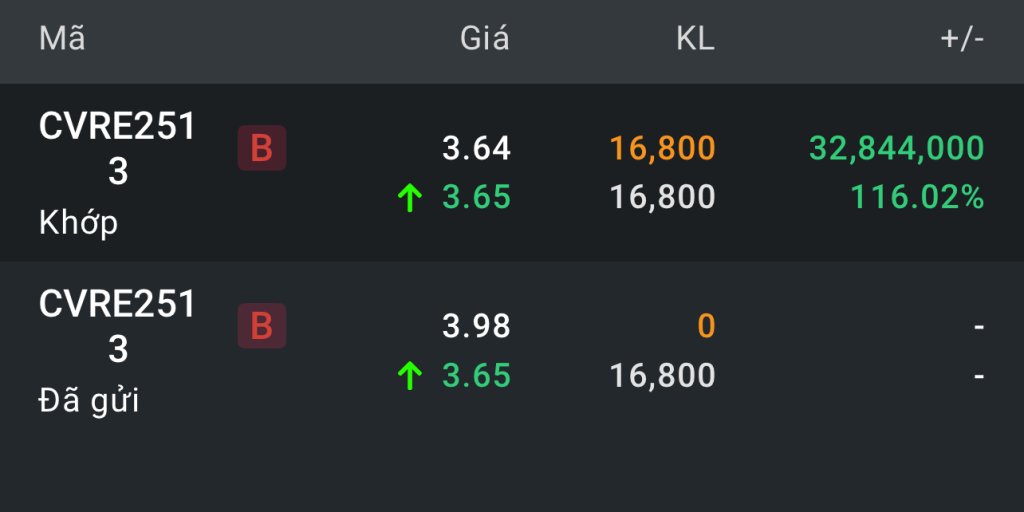Click the orange 16,800 matched volume
The image size is (1024, 512).
(663, 149)
